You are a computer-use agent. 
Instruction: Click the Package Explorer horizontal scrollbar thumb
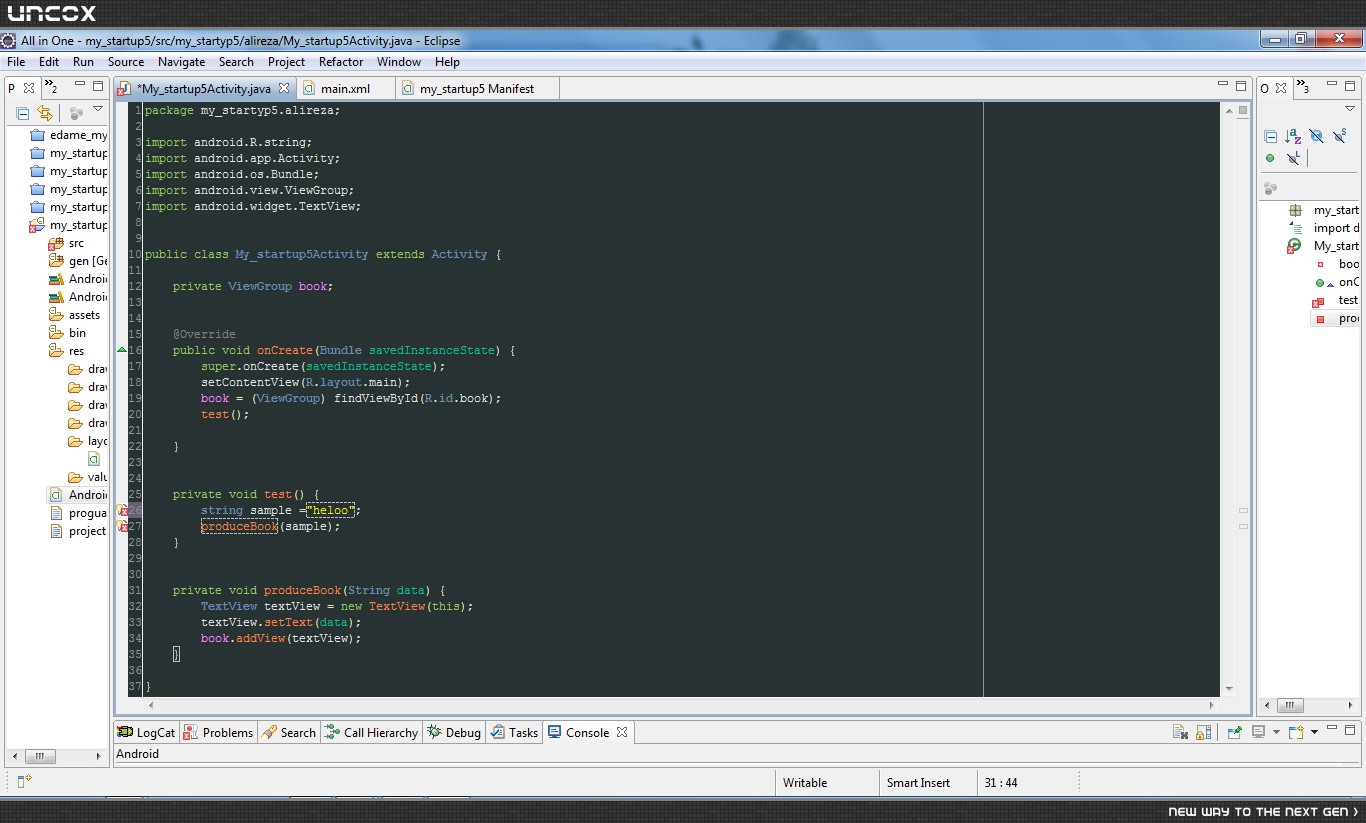[x=40, y=756]
